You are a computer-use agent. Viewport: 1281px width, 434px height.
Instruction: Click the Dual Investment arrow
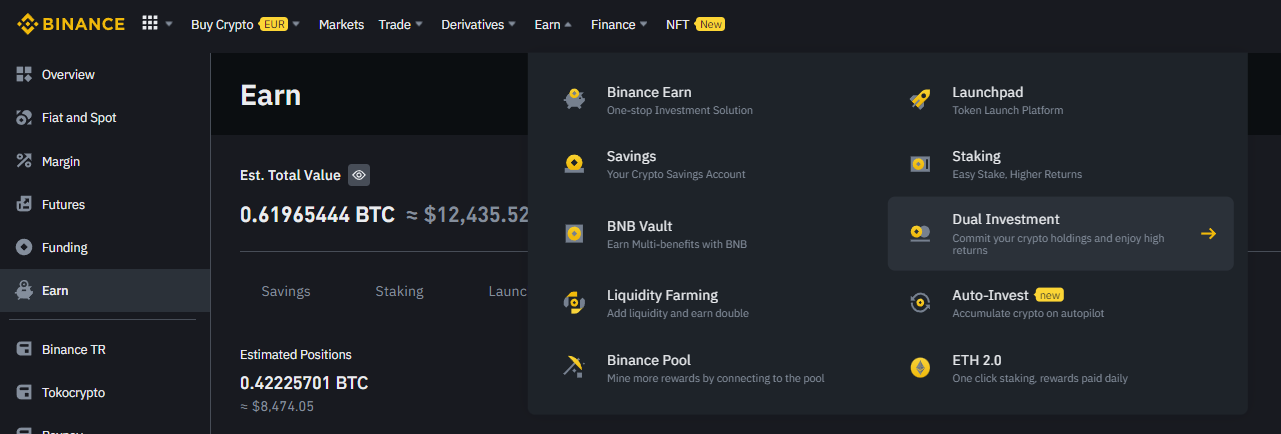(1208, 234)
